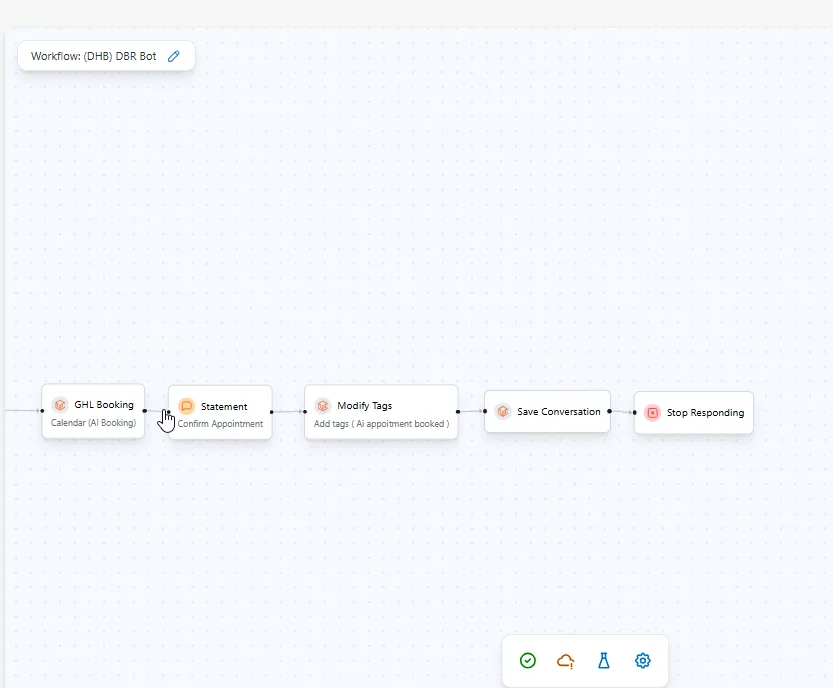
Task: Click Modify Tags node's input connector dot
Action: click(305, 412)
